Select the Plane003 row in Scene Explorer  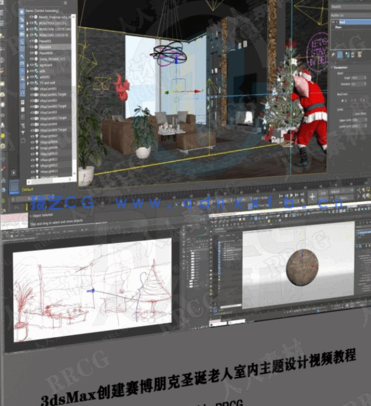click(49, 41)
